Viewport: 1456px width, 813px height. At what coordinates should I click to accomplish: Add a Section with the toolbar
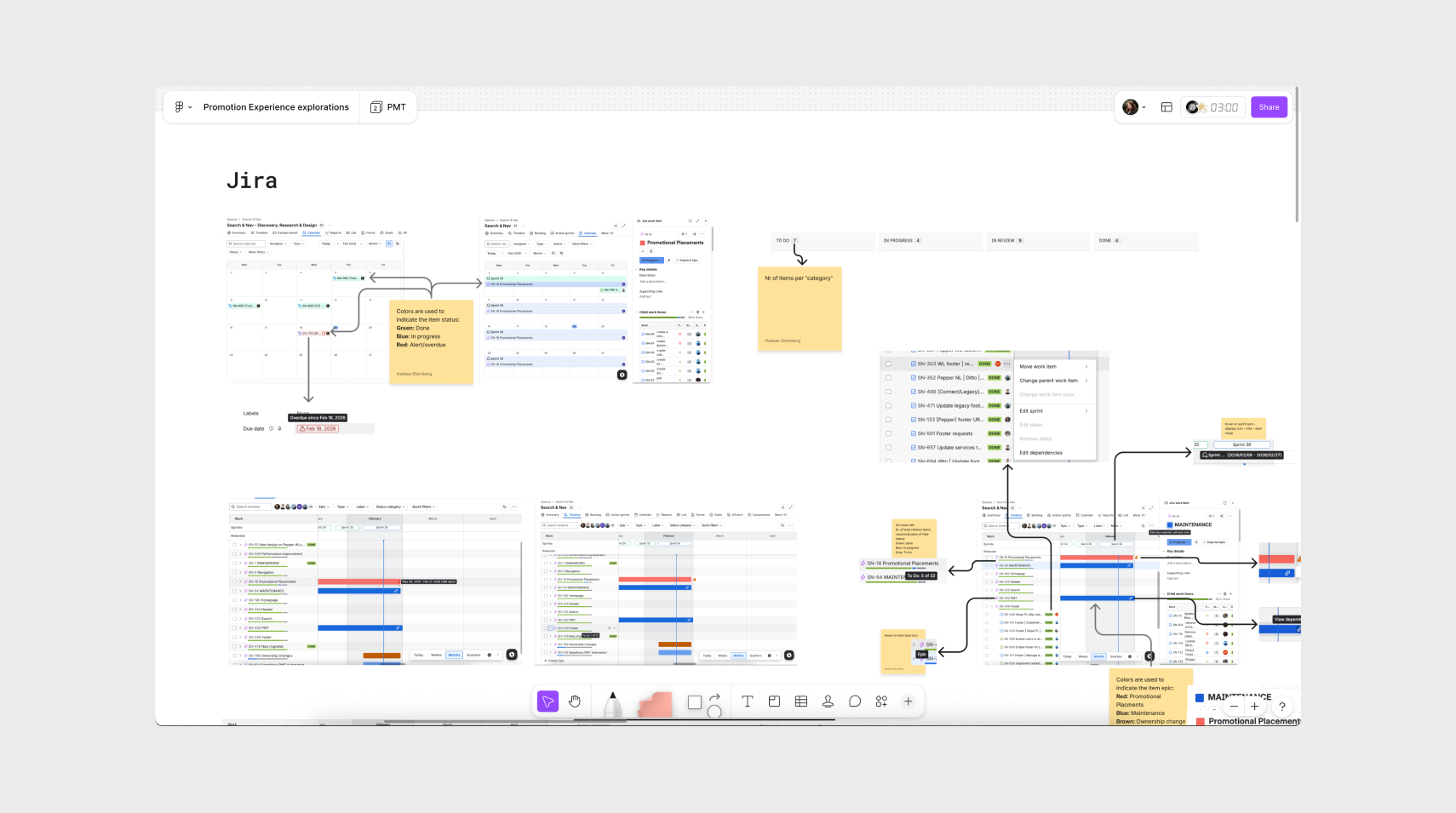pyautogui.click(x=774, y=701)
